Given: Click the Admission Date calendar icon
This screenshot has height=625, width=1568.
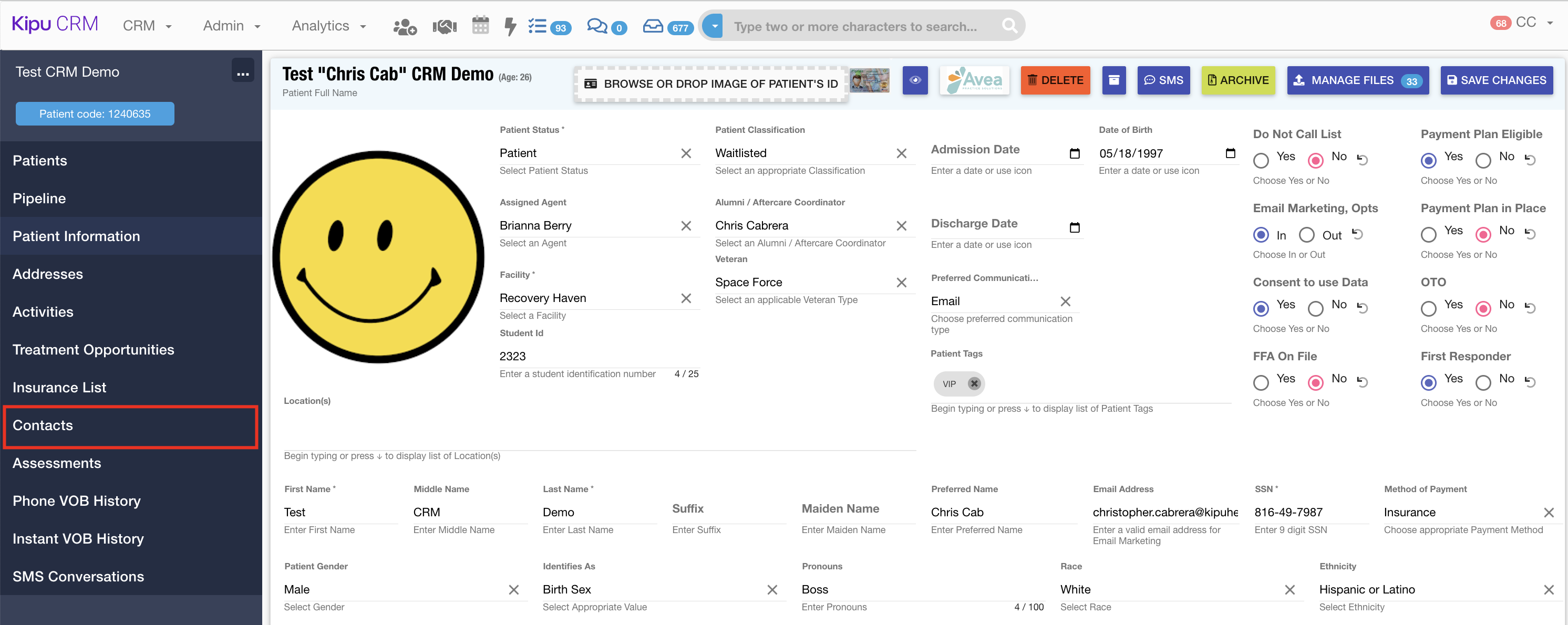Looking at the screenshot, I should pos(1075,153).
